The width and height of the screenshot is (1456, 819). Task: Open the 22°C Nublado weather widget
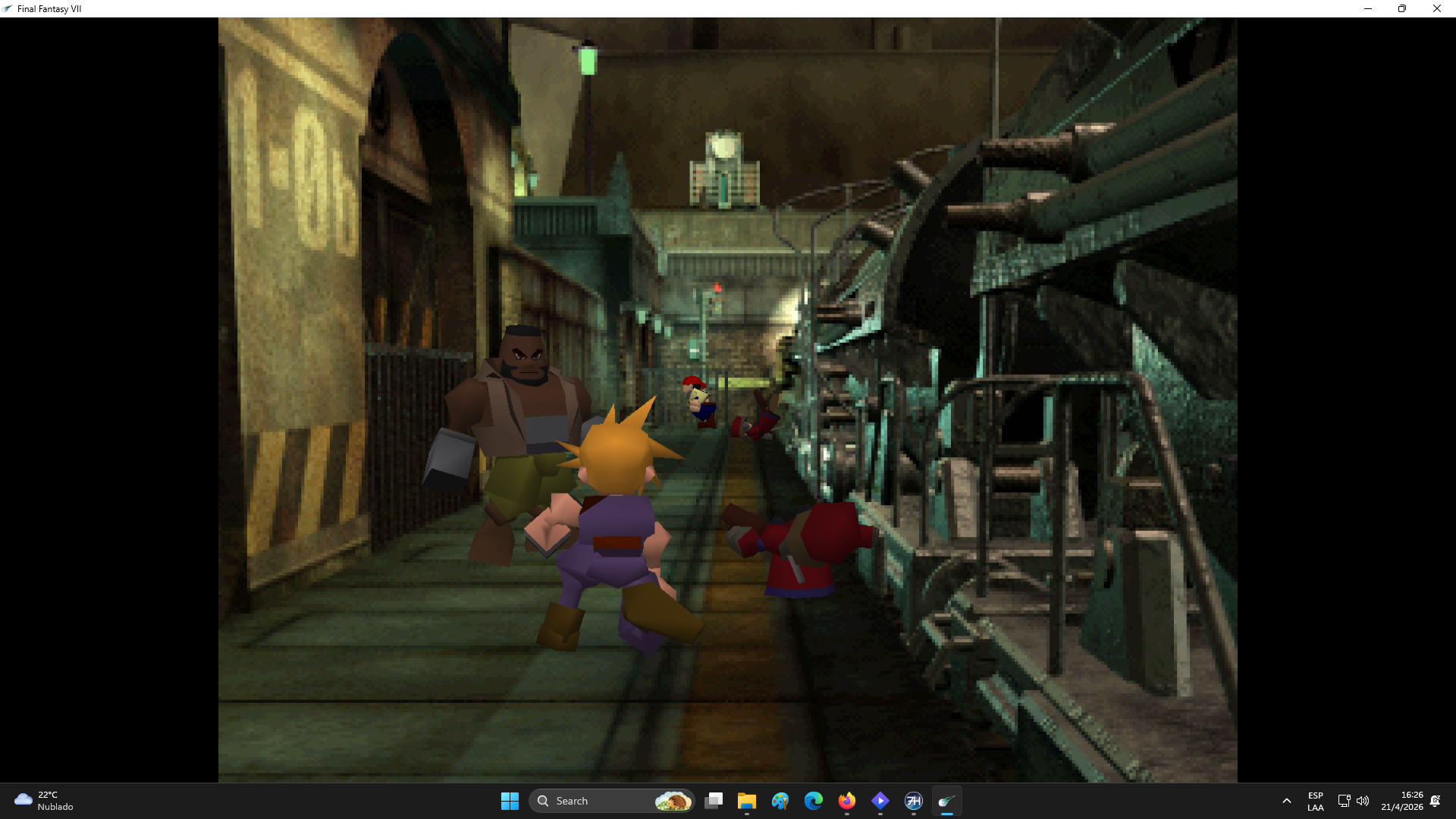coord(44,801)
